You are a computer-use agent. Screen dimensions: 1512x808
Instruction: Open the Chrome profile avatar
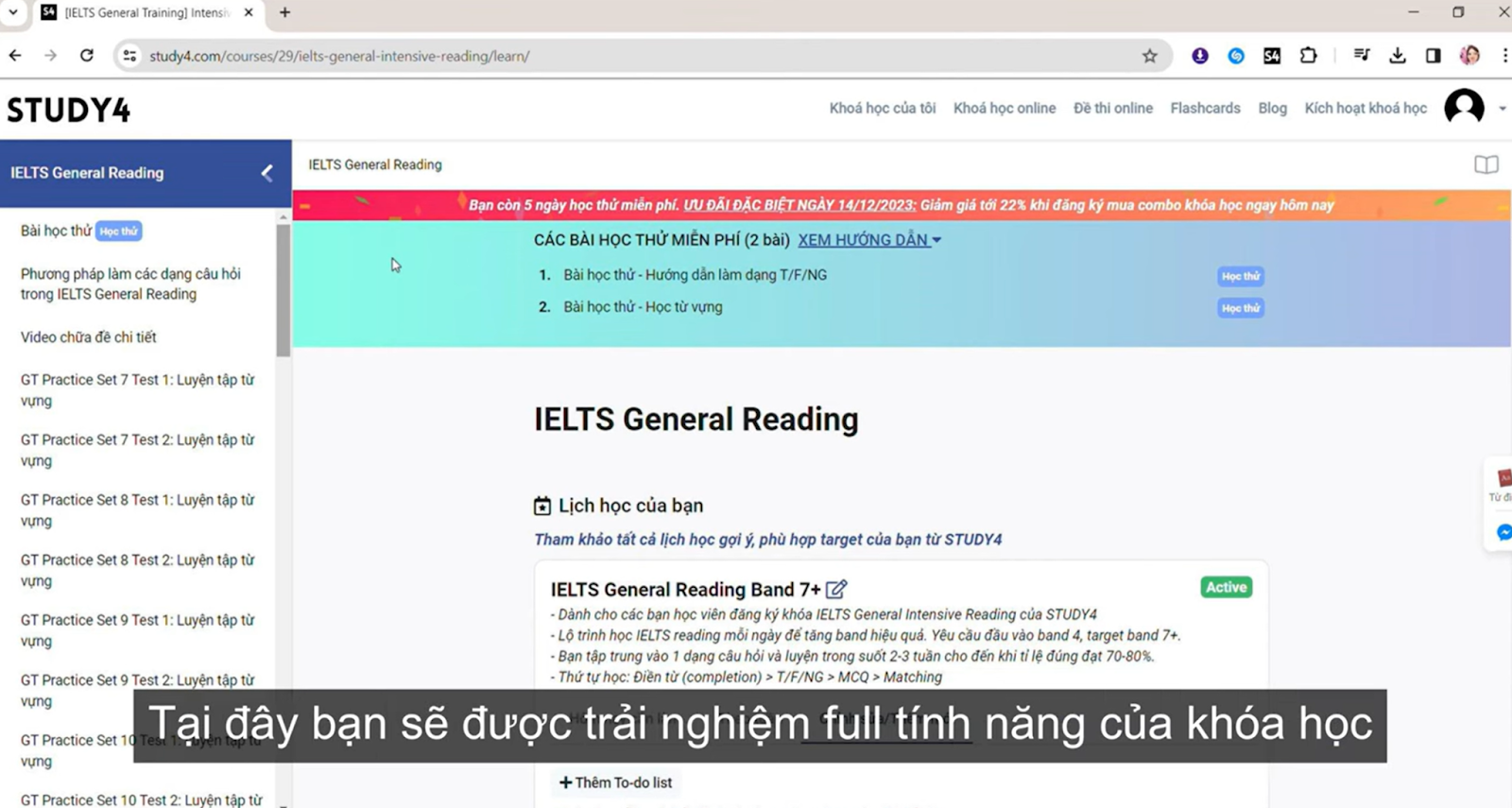coord(1469,56)
